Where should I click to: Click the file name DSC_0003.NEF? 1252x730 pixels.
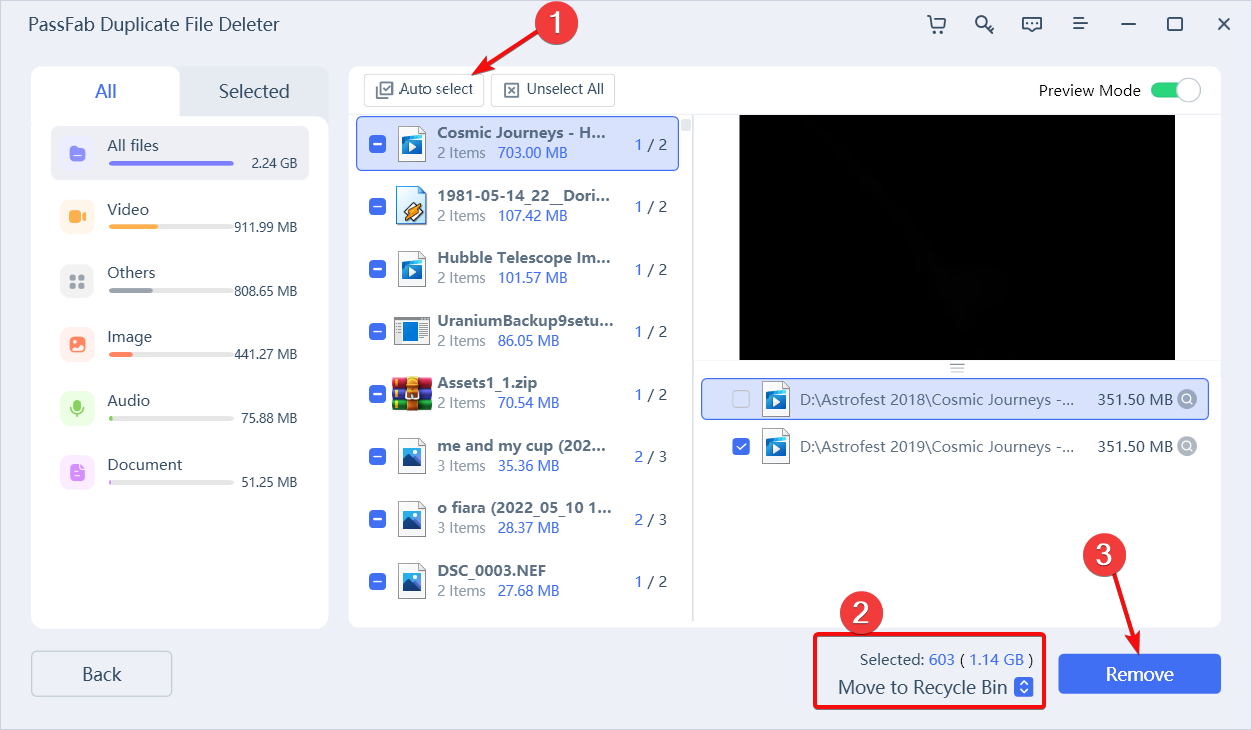[492, 570]
